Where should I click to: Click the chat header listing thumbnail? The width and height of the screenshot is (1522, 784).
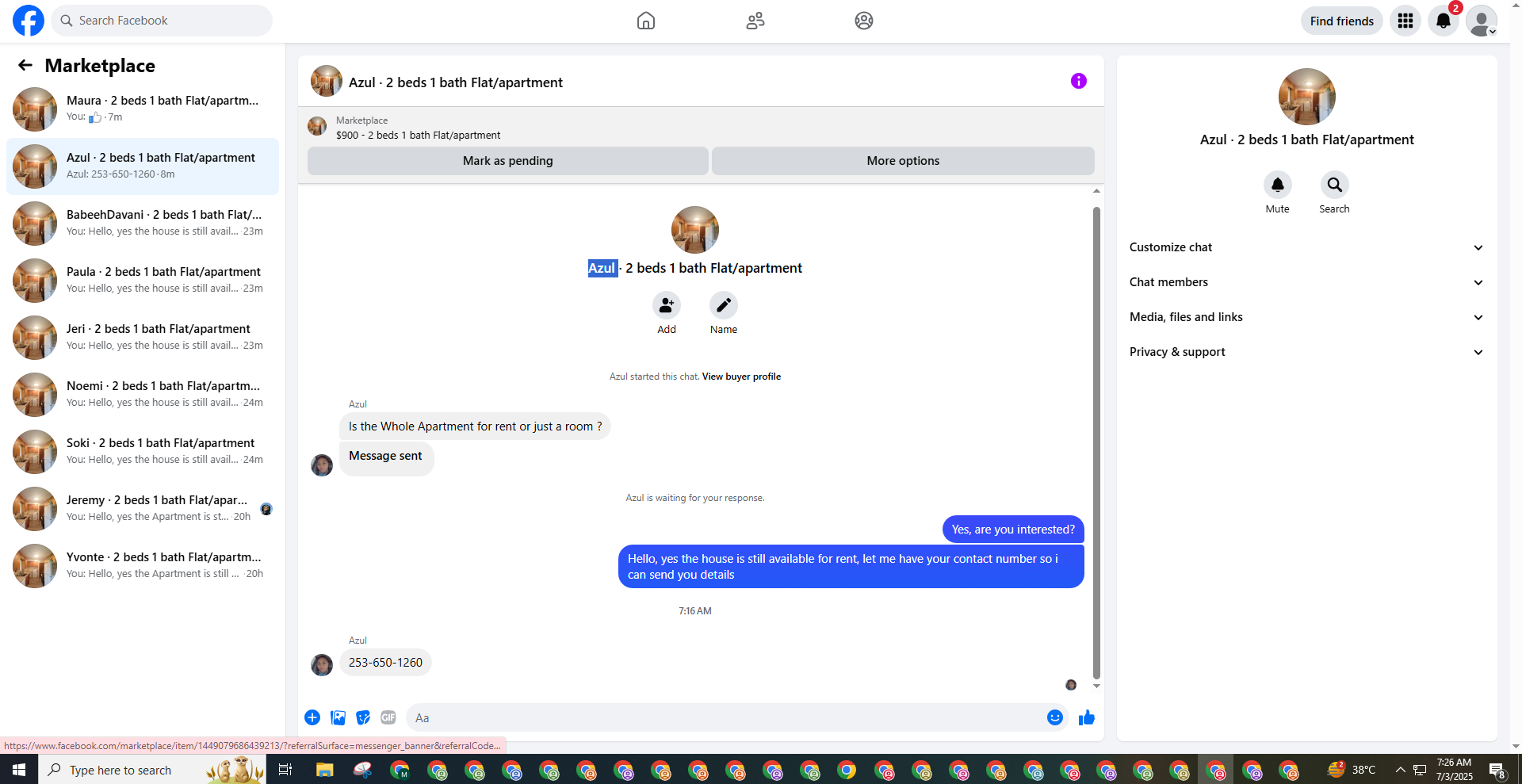coord(327,81)
